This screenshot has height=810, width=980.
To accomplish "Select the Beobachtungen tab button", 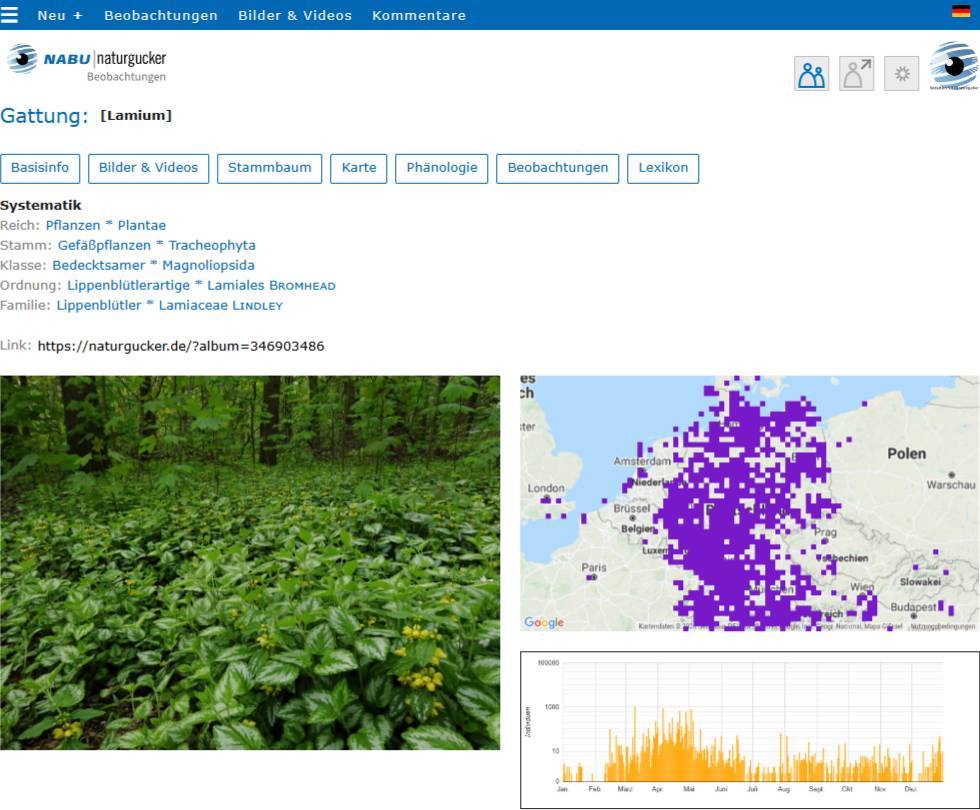I will pos(558,168).
